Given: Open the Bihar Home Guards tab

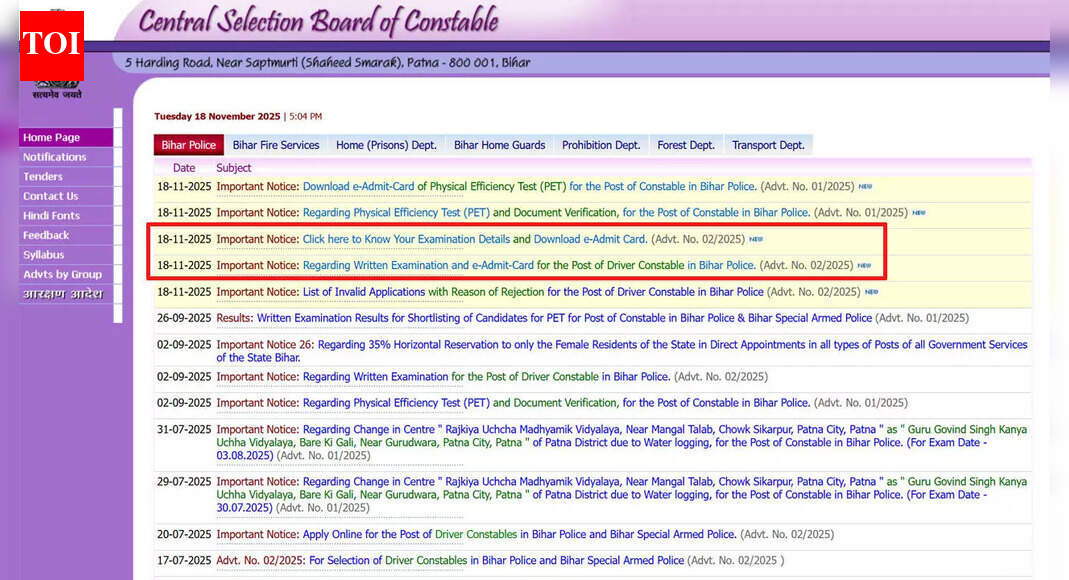Looking at the screenshot, I should [499, 145].
